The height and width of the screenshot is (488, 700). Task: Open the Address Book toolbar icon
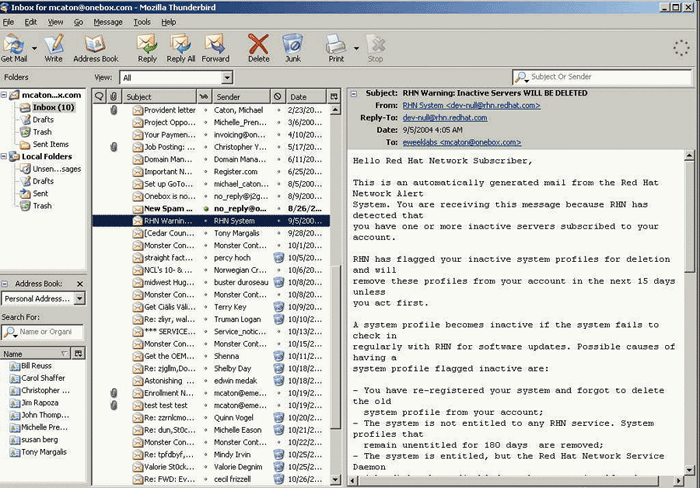[x=96, y=48]
